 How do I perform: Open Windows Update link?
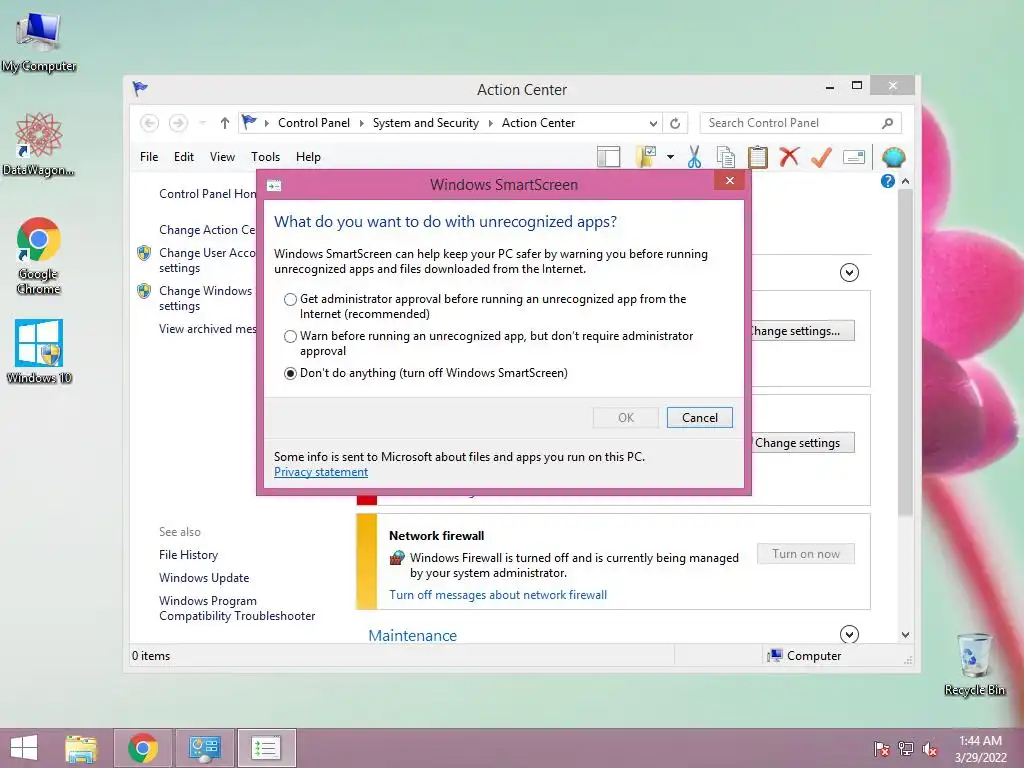coord(204,577)
